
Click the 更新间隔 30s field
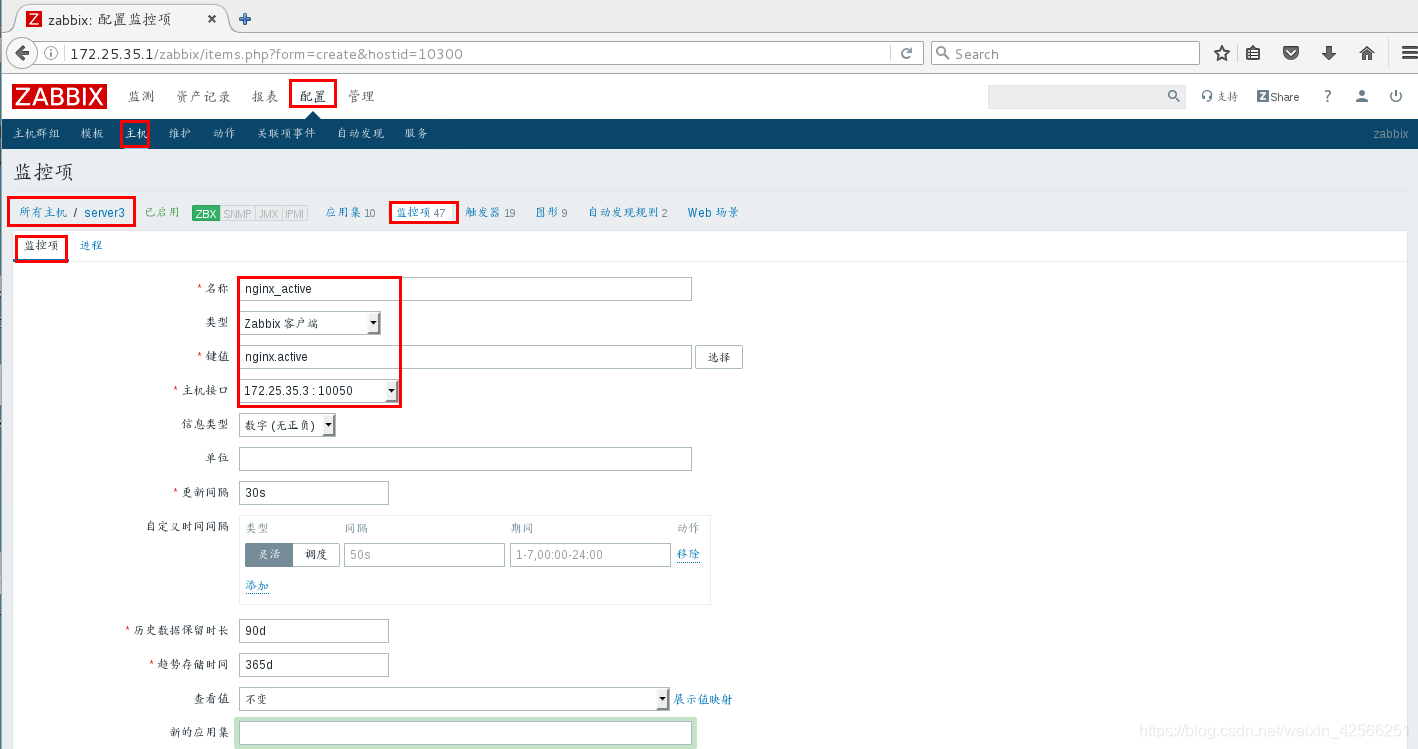pyautogui.click(x=313, y=493)
